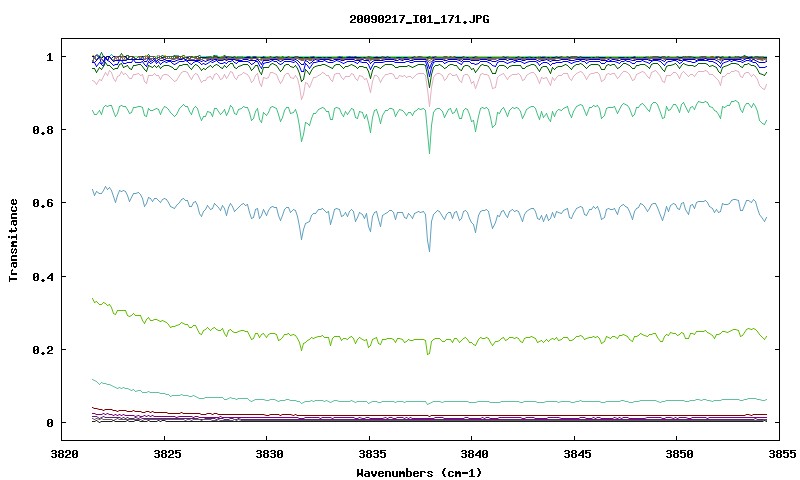
Task: Click the x-axis tick label 3850
Action: [x=679, y=454]
